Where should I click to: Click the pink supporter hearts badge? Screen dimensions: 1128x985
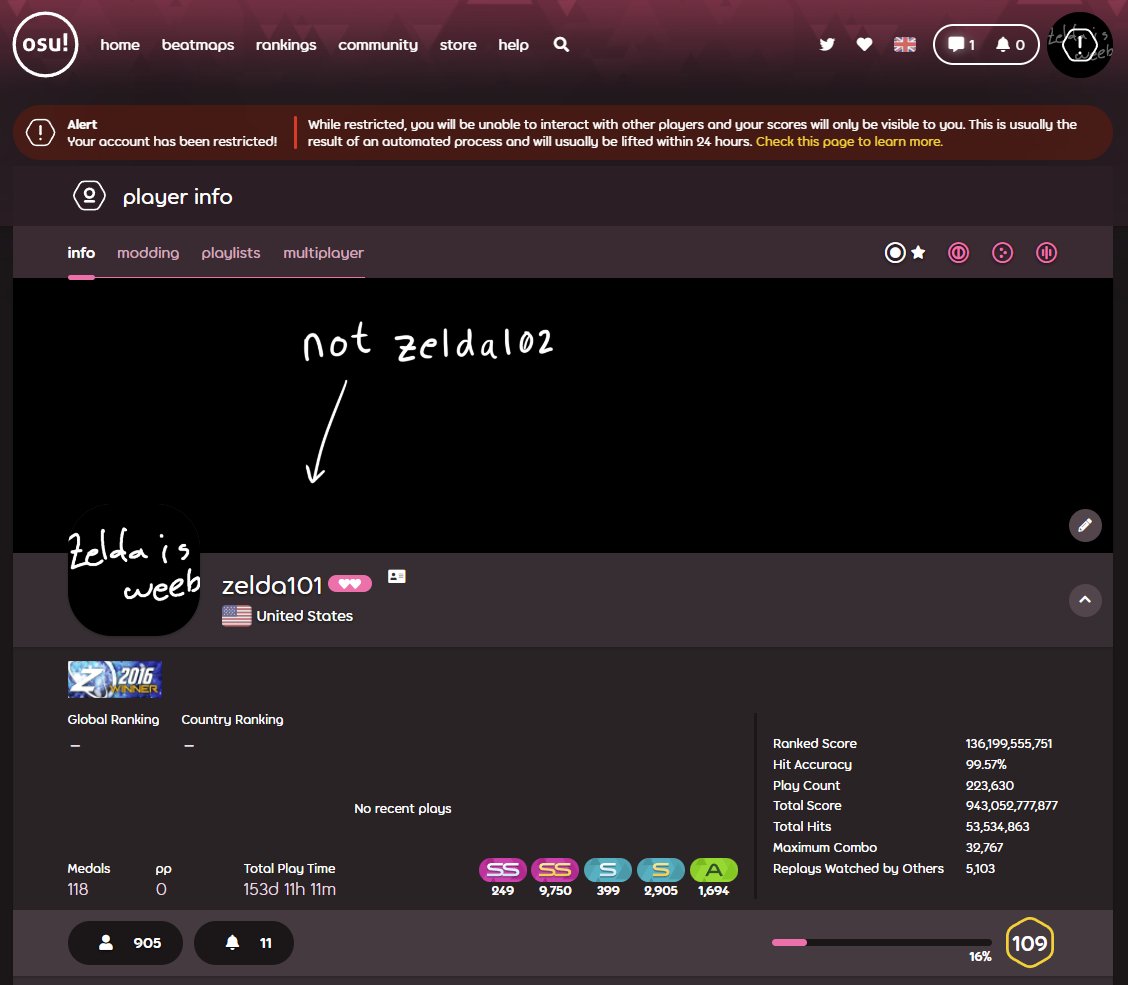coord(350,584)
